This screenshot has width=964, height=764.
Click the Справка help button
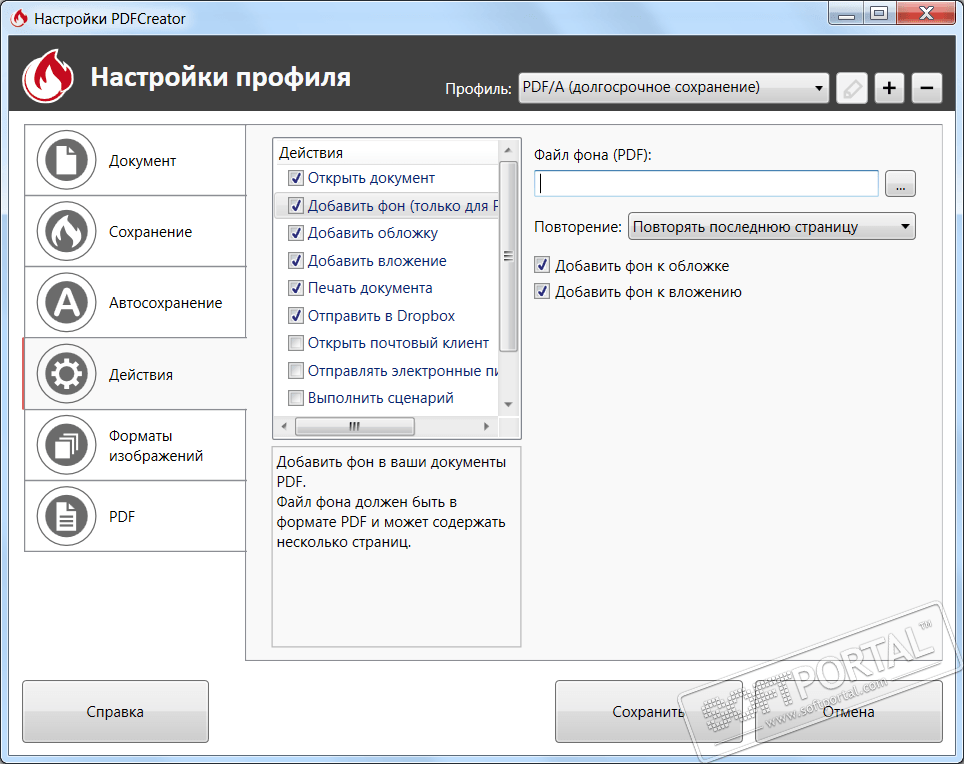[116, 712]
